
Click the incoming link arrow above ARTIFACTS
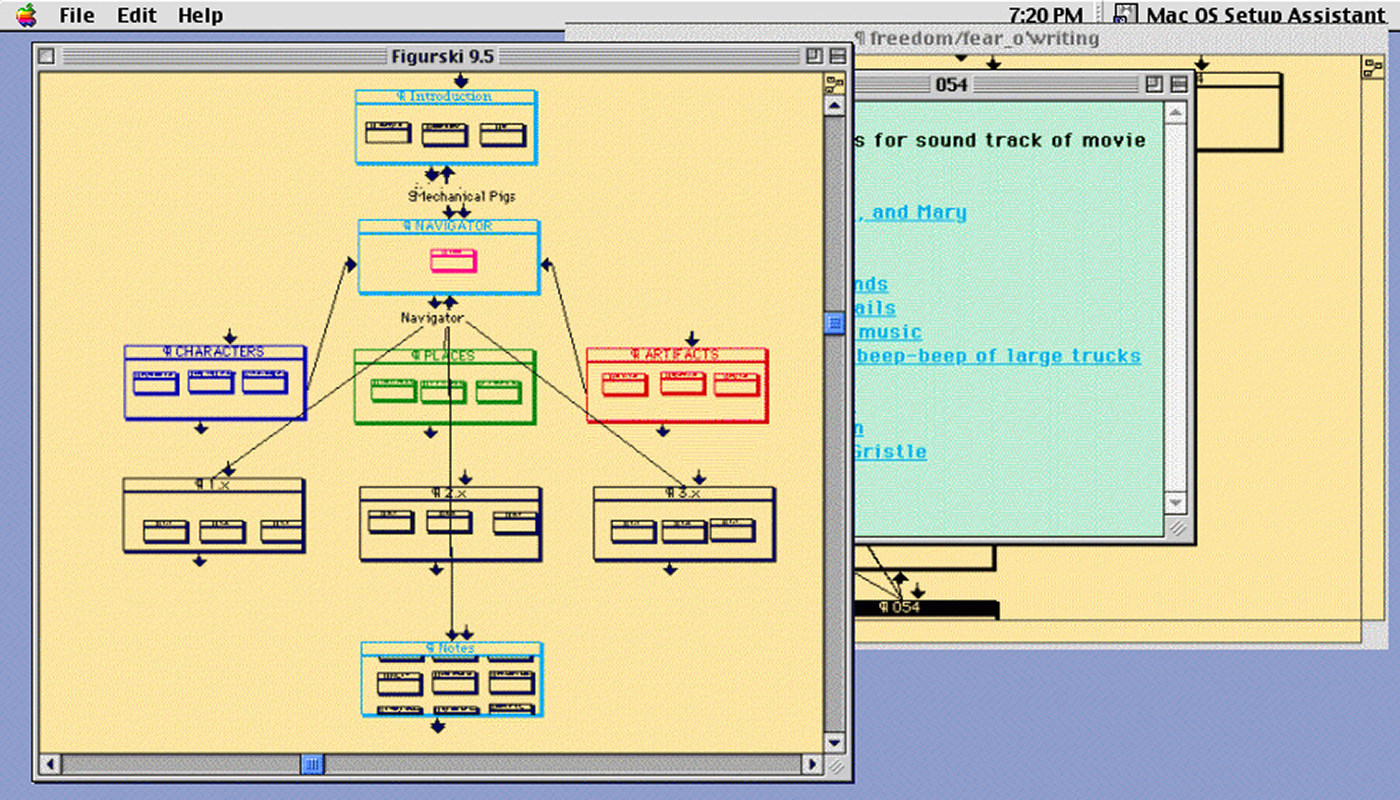point(690,339)
